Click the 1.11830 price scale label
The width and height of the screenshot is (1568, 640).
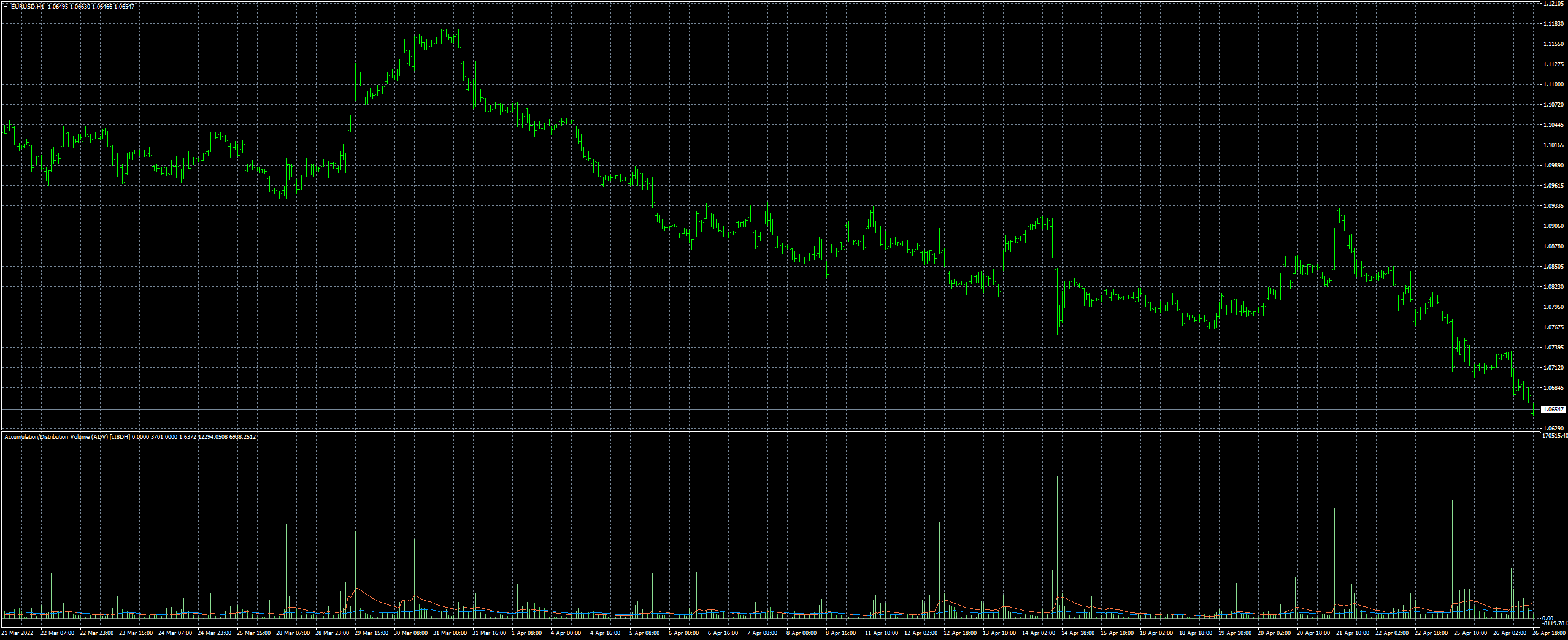1553,24
